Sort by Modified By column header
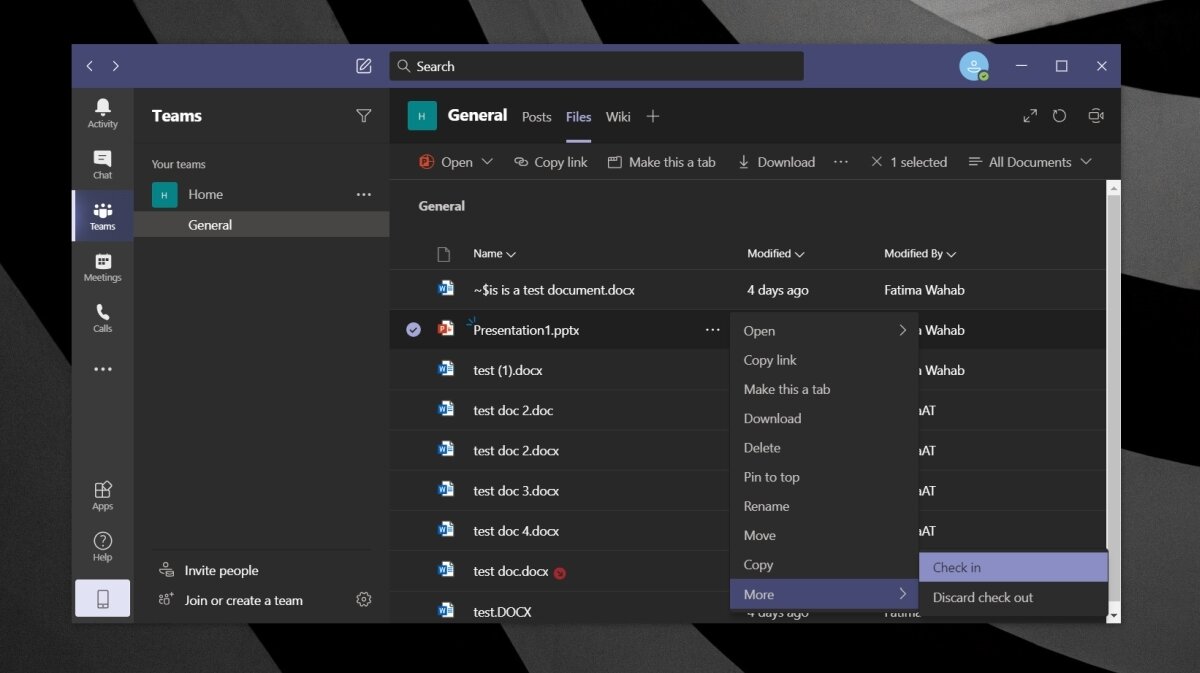 click(x=920, y=254)
